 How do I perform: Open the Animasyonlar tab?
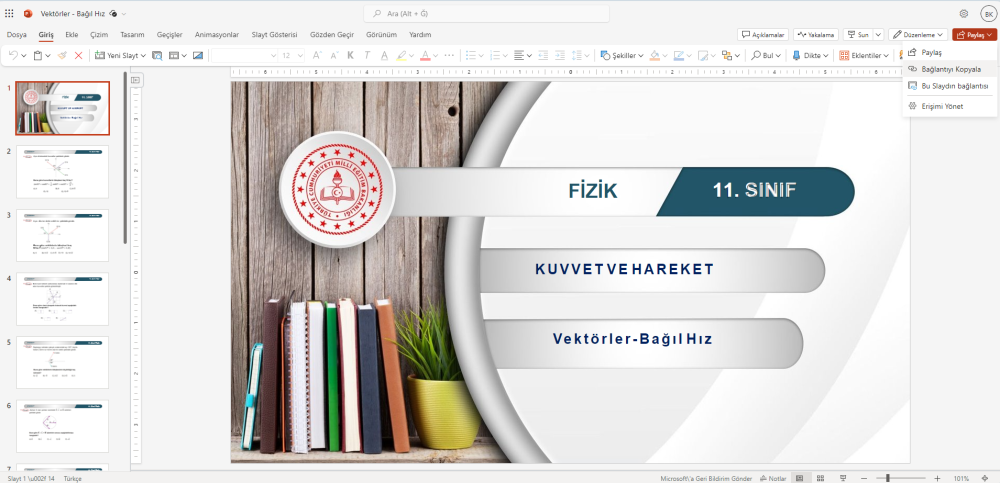(217, 34)
